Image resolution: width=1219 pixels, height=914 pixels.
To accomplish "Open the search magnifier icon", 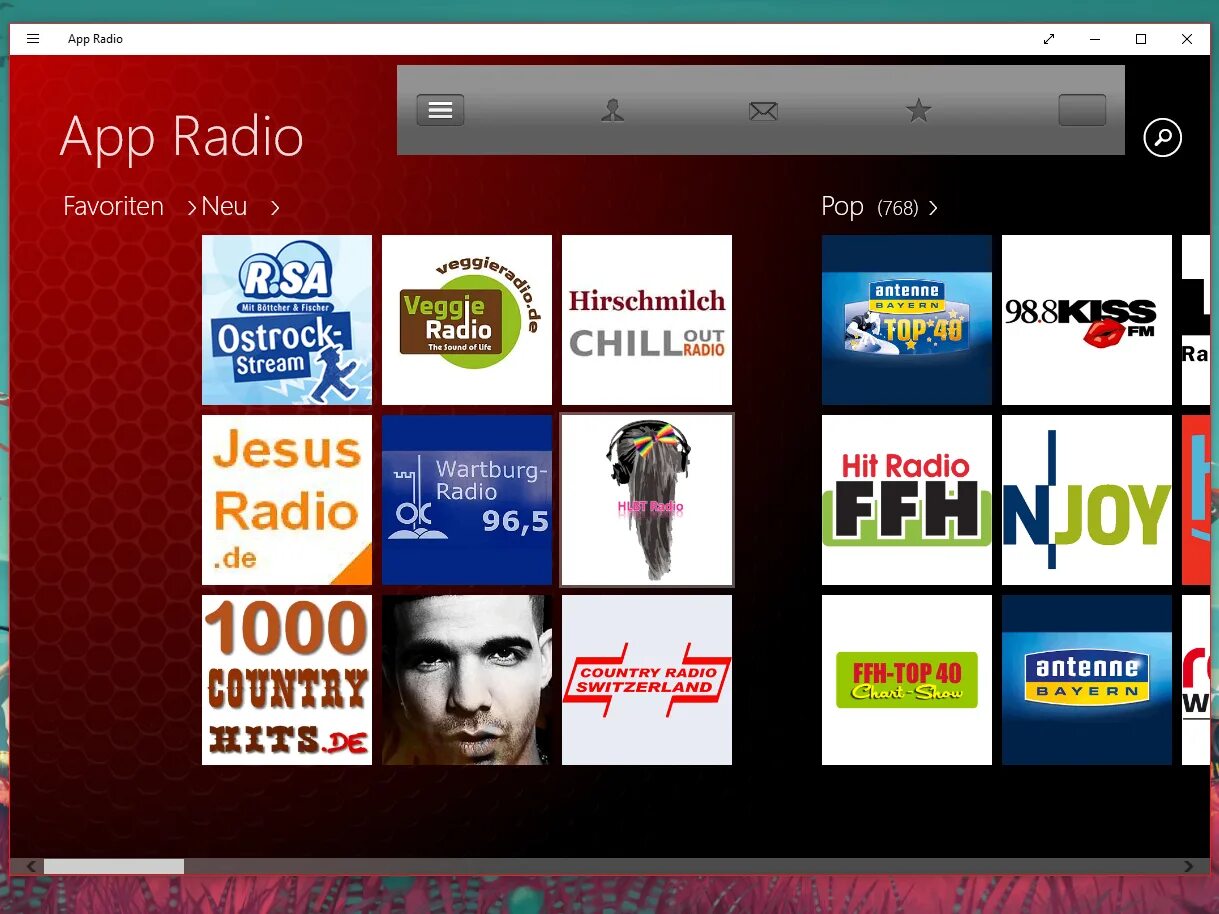I will click(x=1162, y=137).
